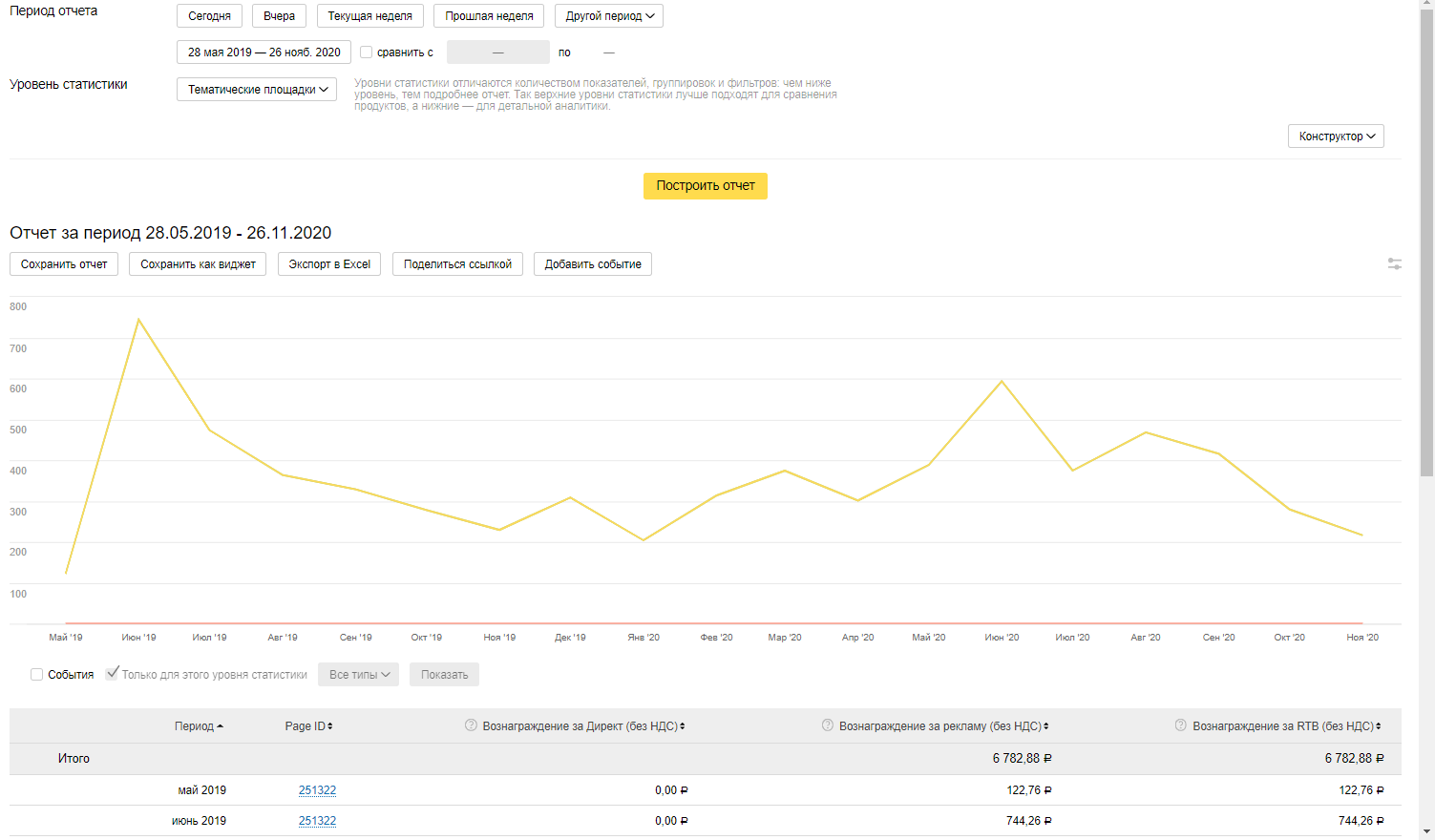
Task: Click help icon beside Вознаграждение за рекламу
Action: pyautogui.click(x=828, y=725)
